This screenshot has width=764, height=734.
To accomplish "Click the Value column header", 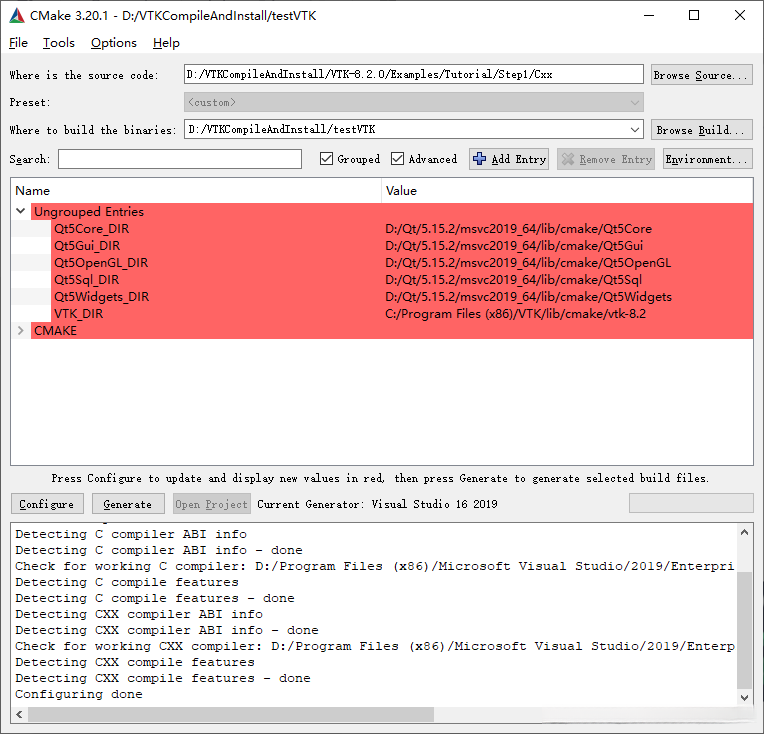I will point(567,191).
